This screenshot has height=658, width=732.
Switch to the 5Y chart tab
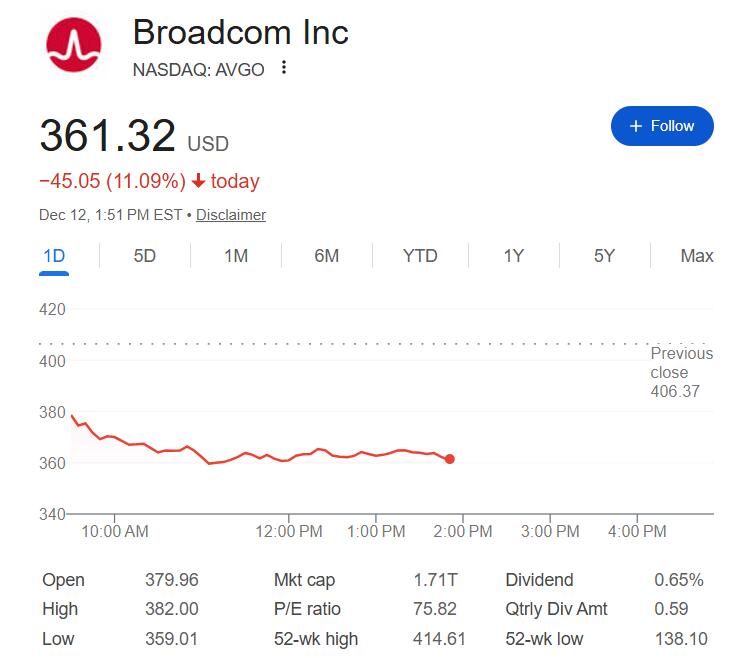pos(604,256)
